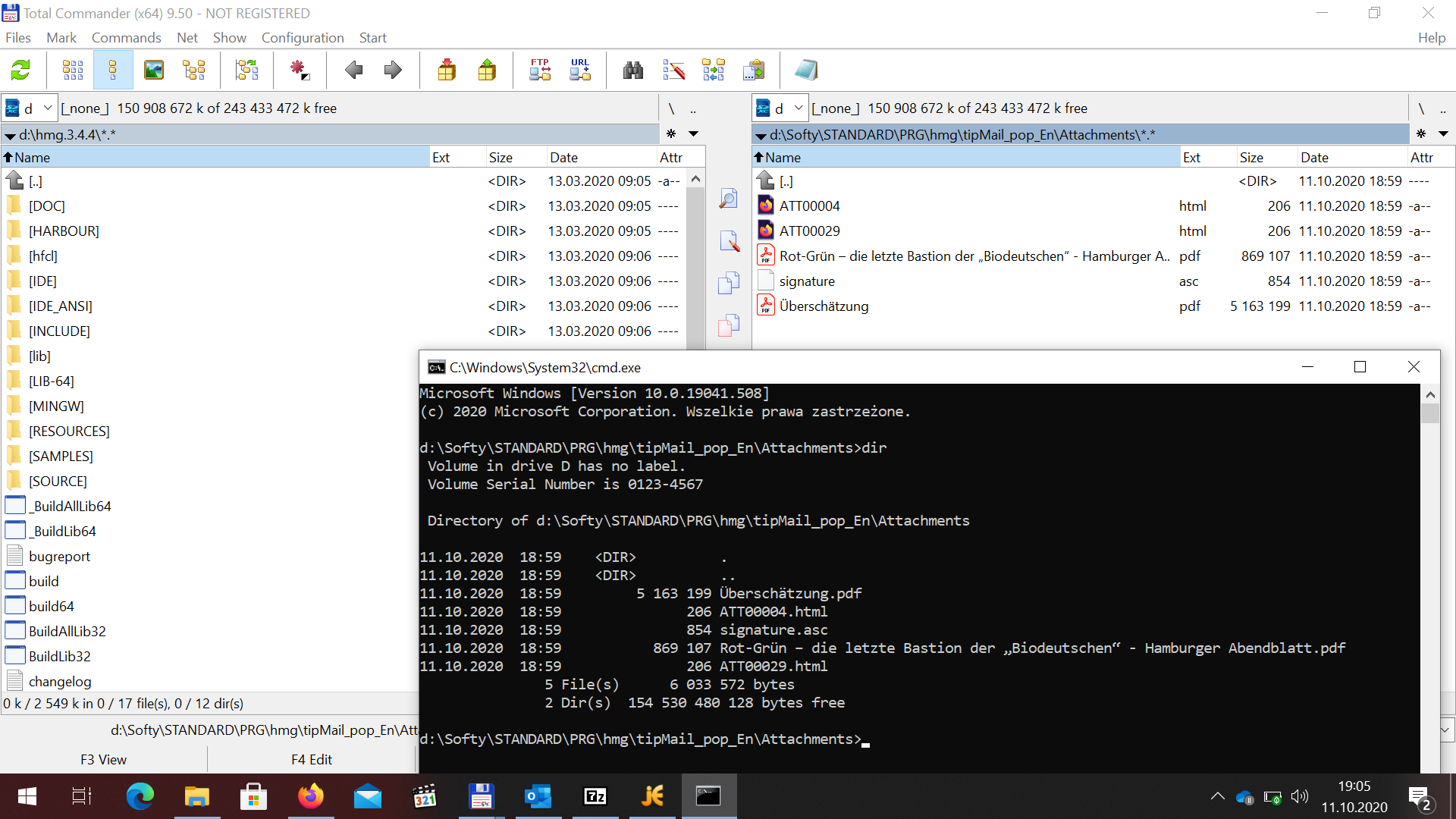Open Firefox from the taskbar

(310, 796)
